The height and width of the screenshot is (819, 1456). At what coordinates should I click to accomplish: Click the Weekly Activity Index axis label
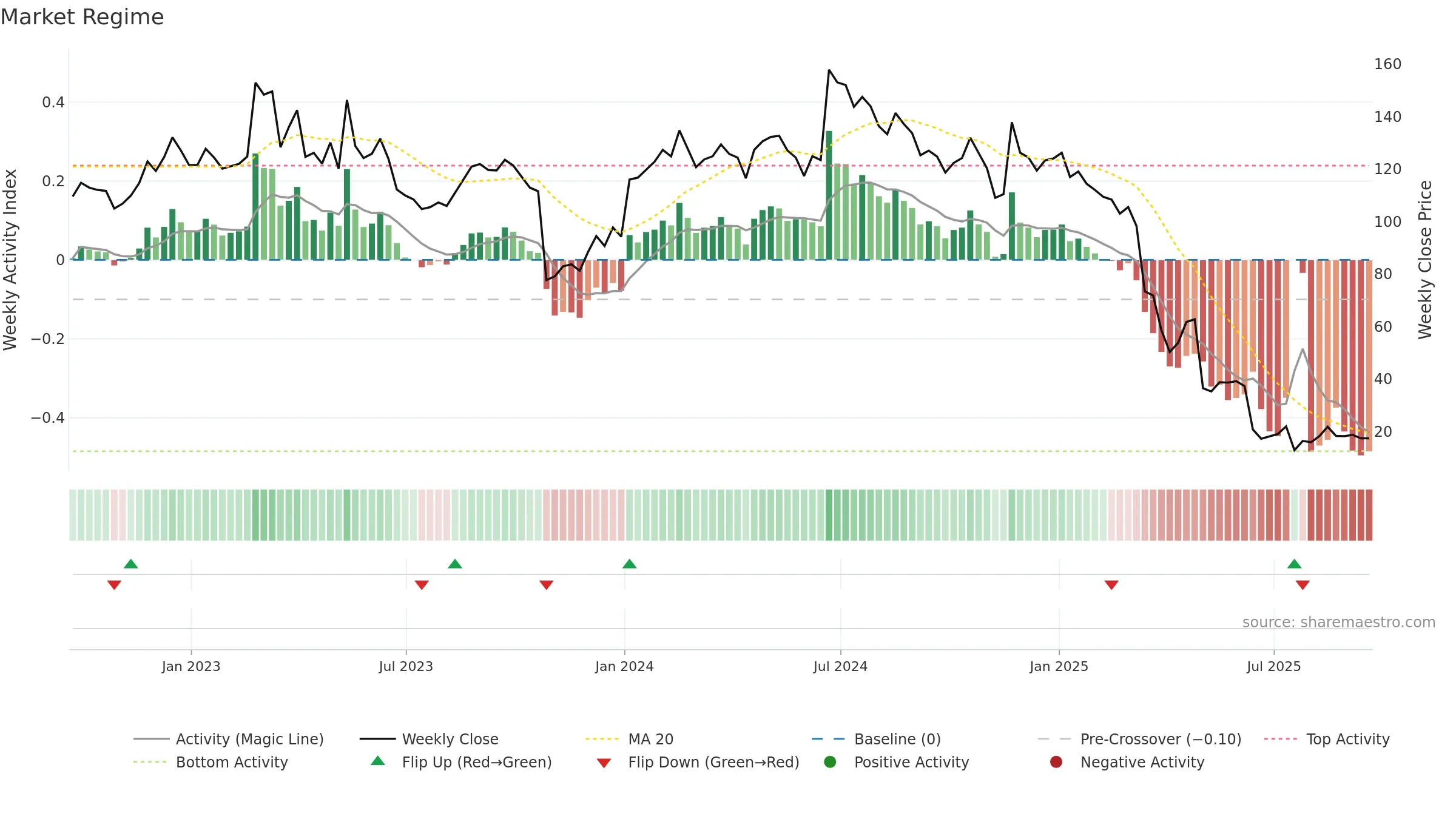(10, 260)
